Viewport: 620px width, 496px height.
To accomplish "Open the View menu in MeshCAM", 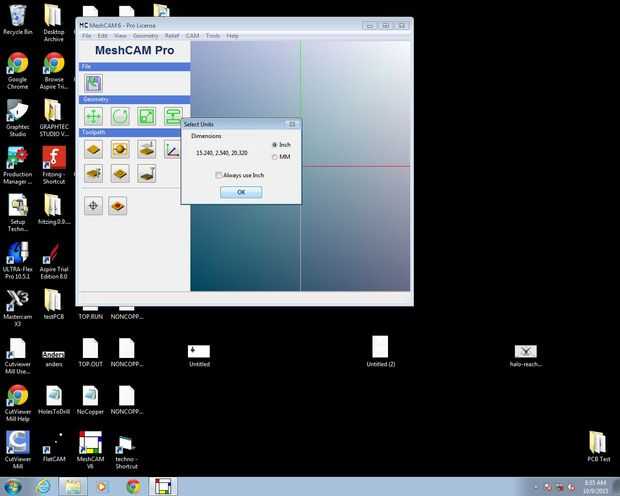I will (120, 36).
